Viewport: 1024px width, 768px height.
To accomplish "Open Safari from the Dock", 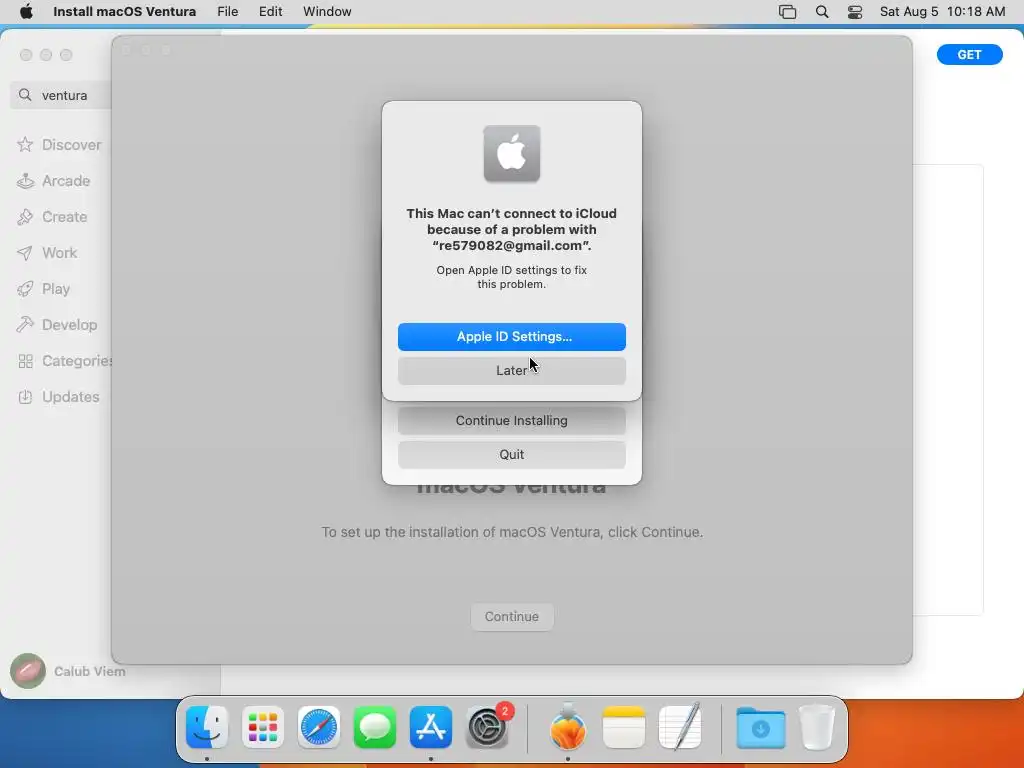I will [319, 728].
